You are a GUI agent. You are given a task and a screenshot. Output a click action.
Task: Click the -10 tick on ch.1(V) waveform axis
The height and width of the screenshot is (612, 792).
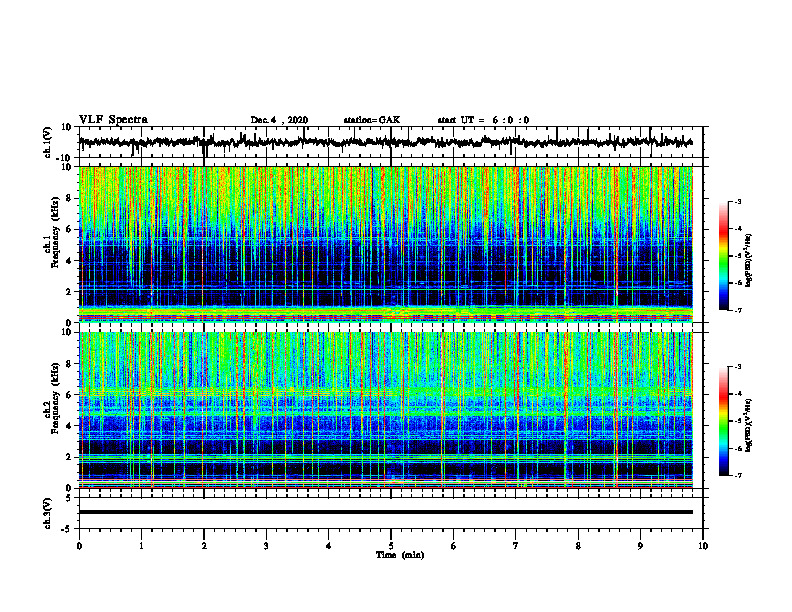pyautogui.click(x=65, y=158)
